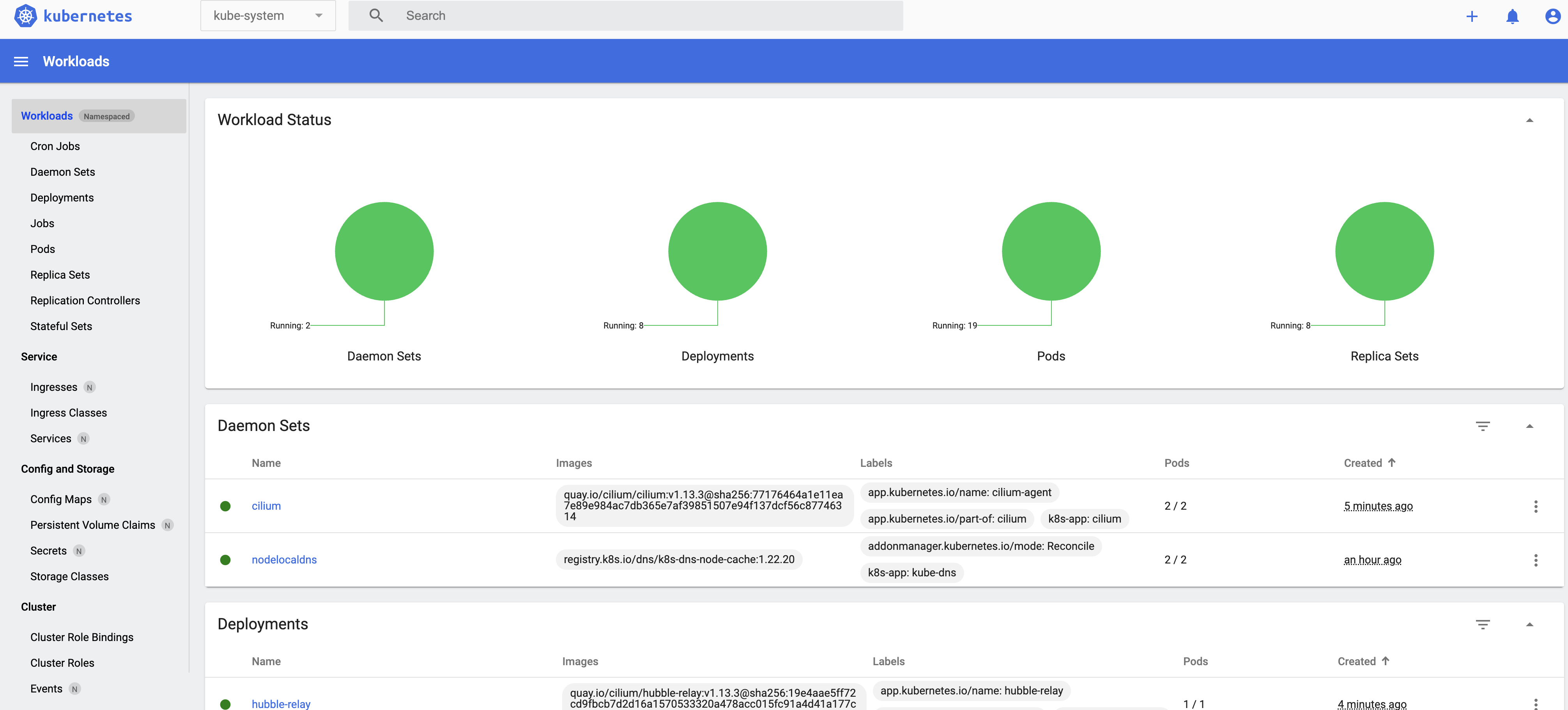
Task: Click the an hour ago timestamp
Action: [1373, 560]
